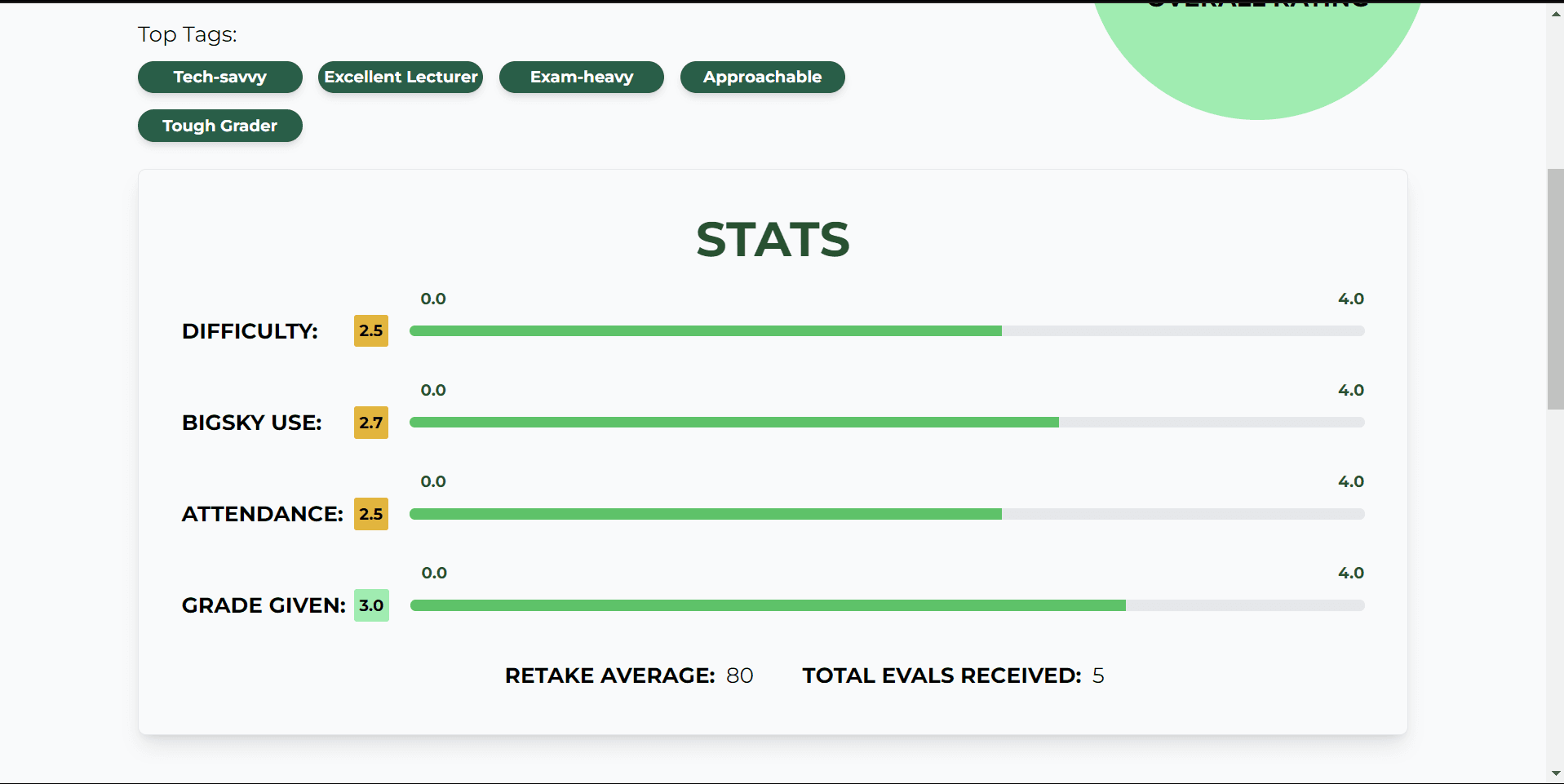Click the STATS heading
The height and width of the screenshot is (784, 1564).
[773, 239]
